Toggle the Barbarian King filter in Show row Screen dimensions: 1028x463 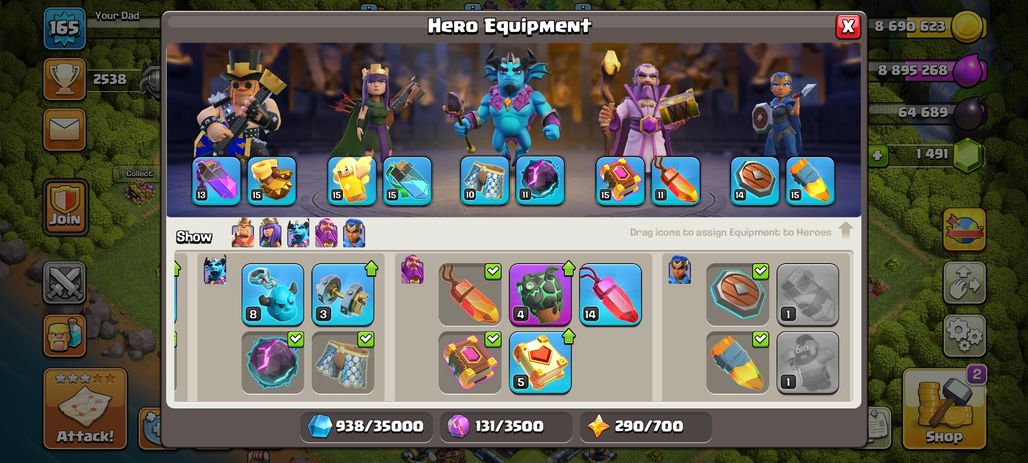[243, 233]
